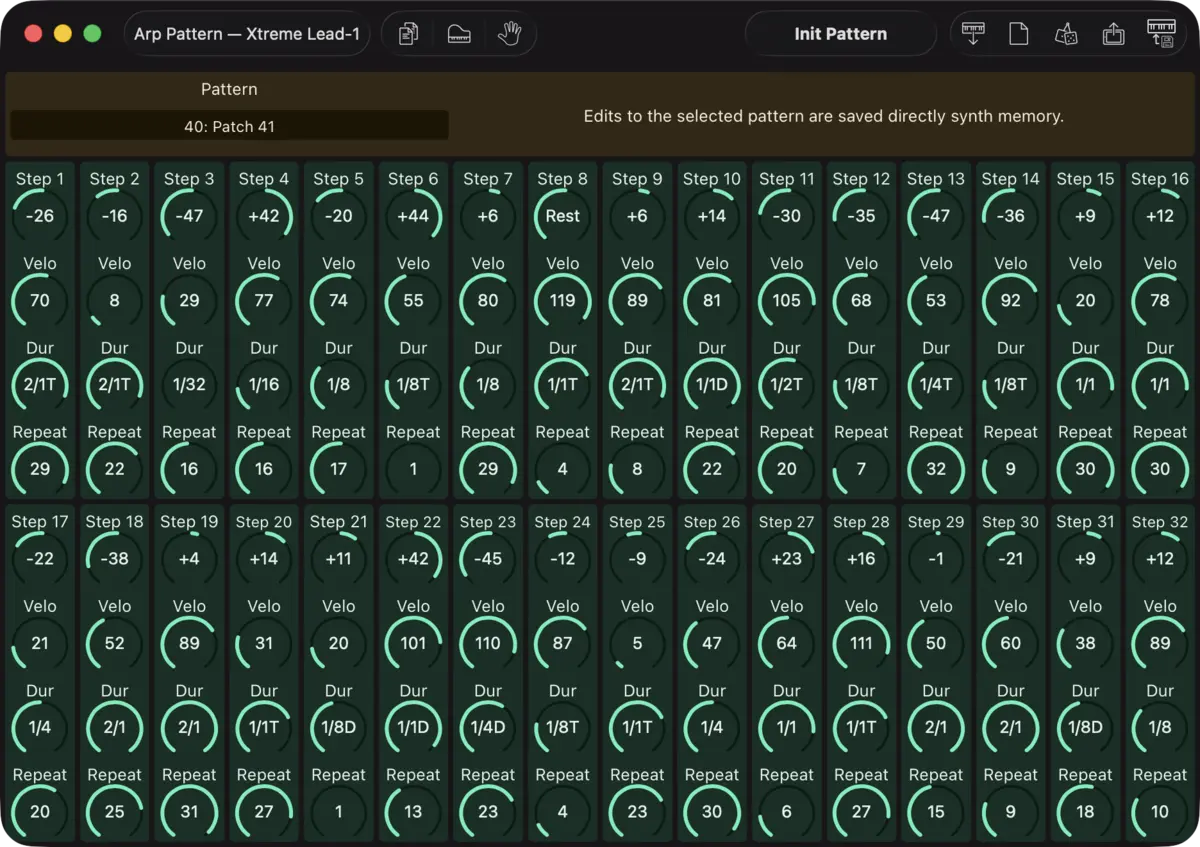Click the Step 4 Velo knob showing 77
The image size is (1200, 847).
point(264,300)
